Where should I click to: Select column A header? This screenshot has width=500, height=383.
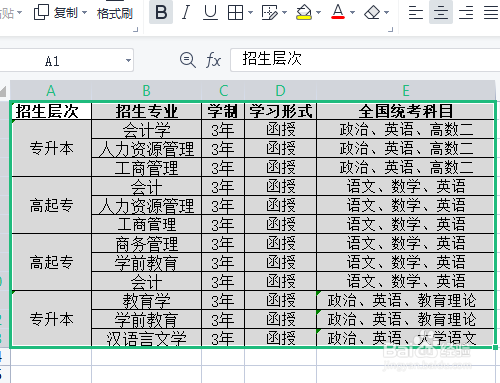point(51,90)
